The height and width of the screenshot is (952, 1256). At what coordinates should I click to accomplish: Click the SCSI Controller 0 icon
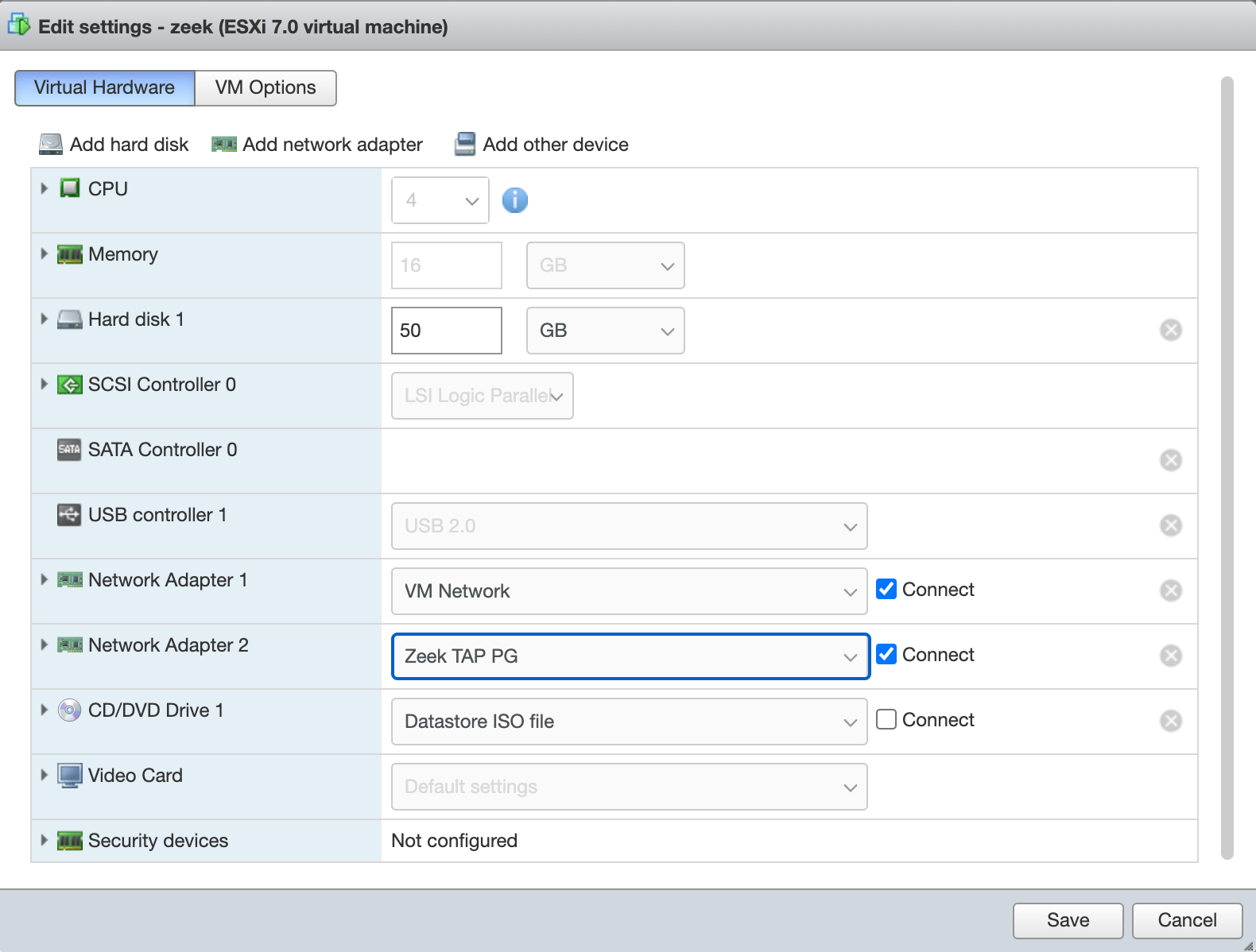click(x=70, y=385)
